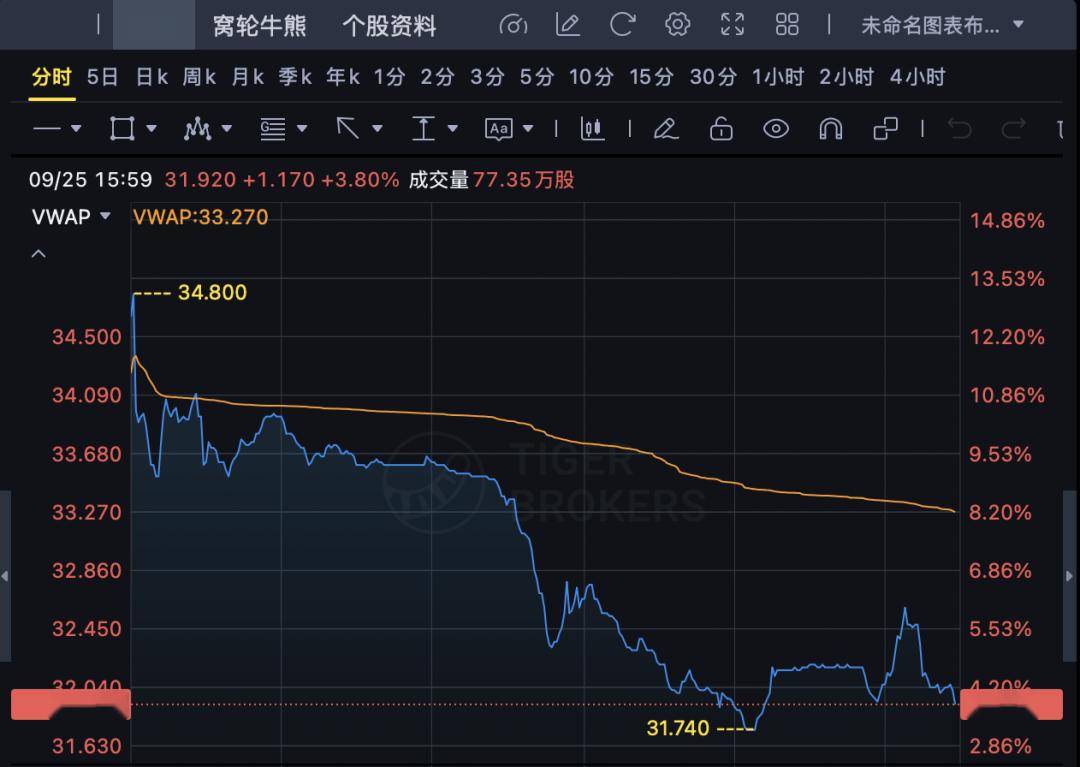Select the 2小时 timeframe
This screenshot has width=1080, height=767.
[x=847, y=77]
